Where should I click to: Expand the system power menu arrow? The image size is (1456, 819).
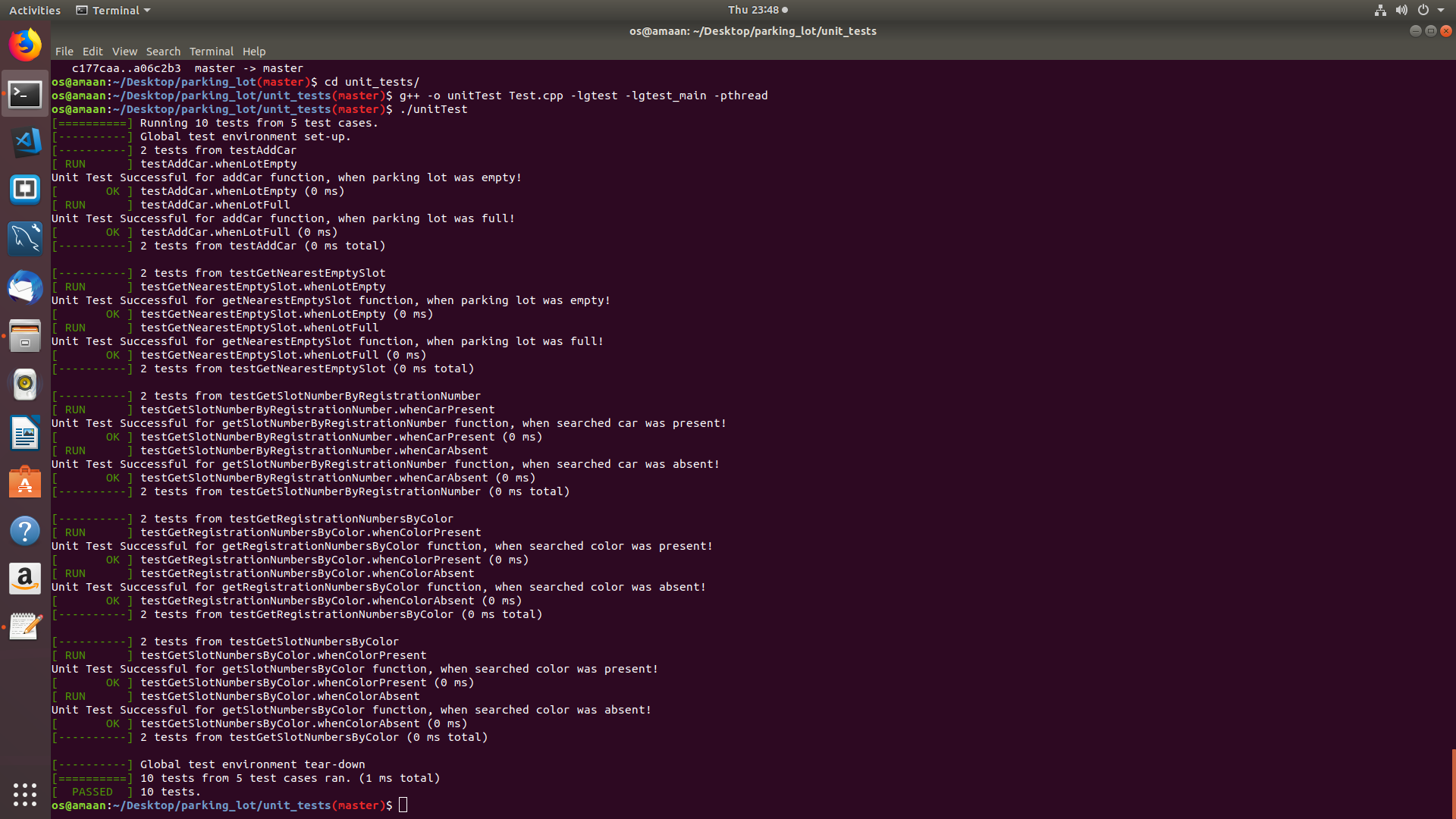[x=1441, y=10]
